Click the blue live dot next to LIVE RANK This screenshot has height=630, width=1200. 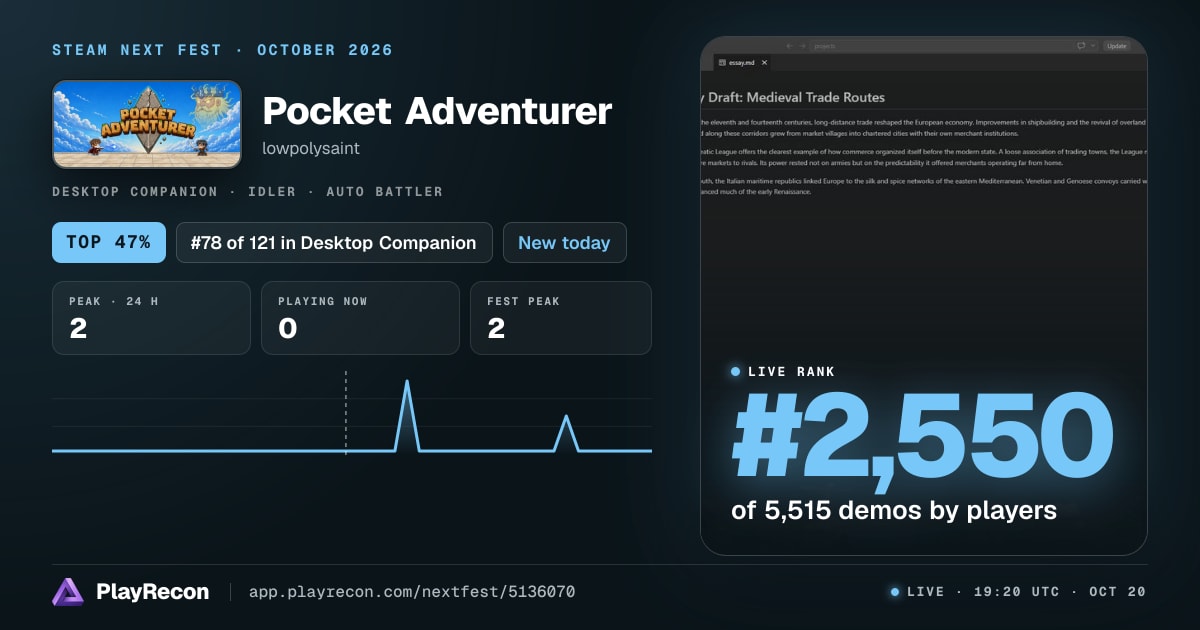pyautogui.click(x=736, y=372)
